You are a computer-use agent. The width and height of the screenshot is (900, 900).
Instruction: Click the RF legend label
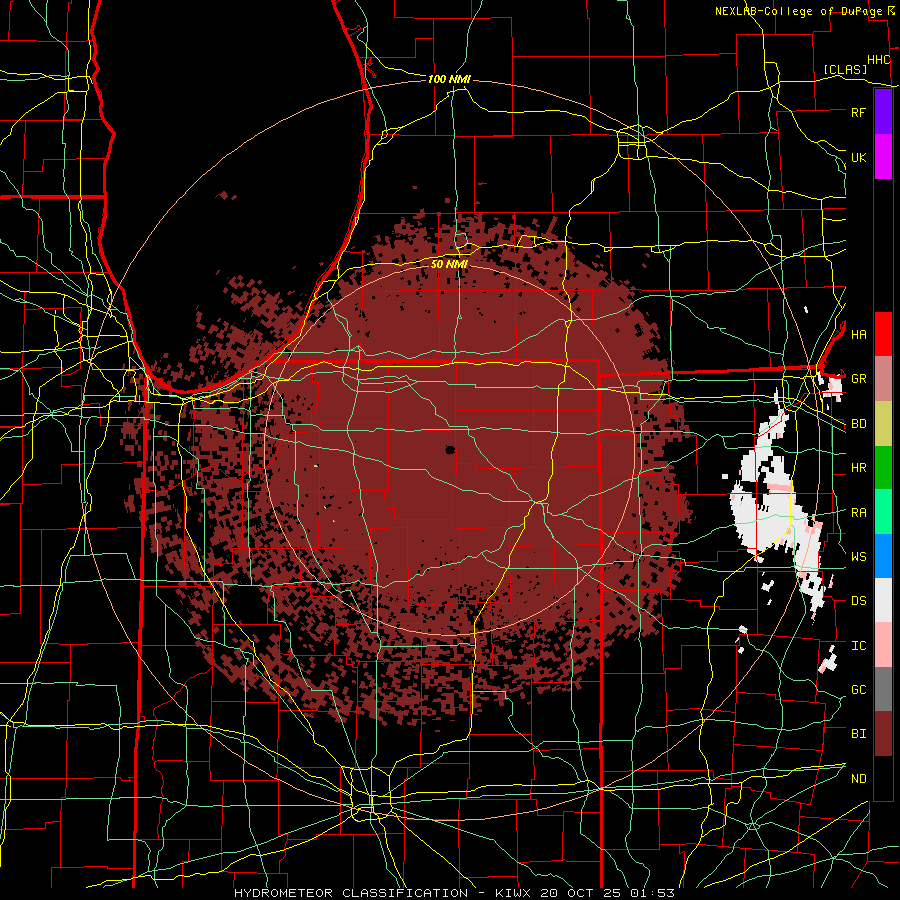point(858,112)
